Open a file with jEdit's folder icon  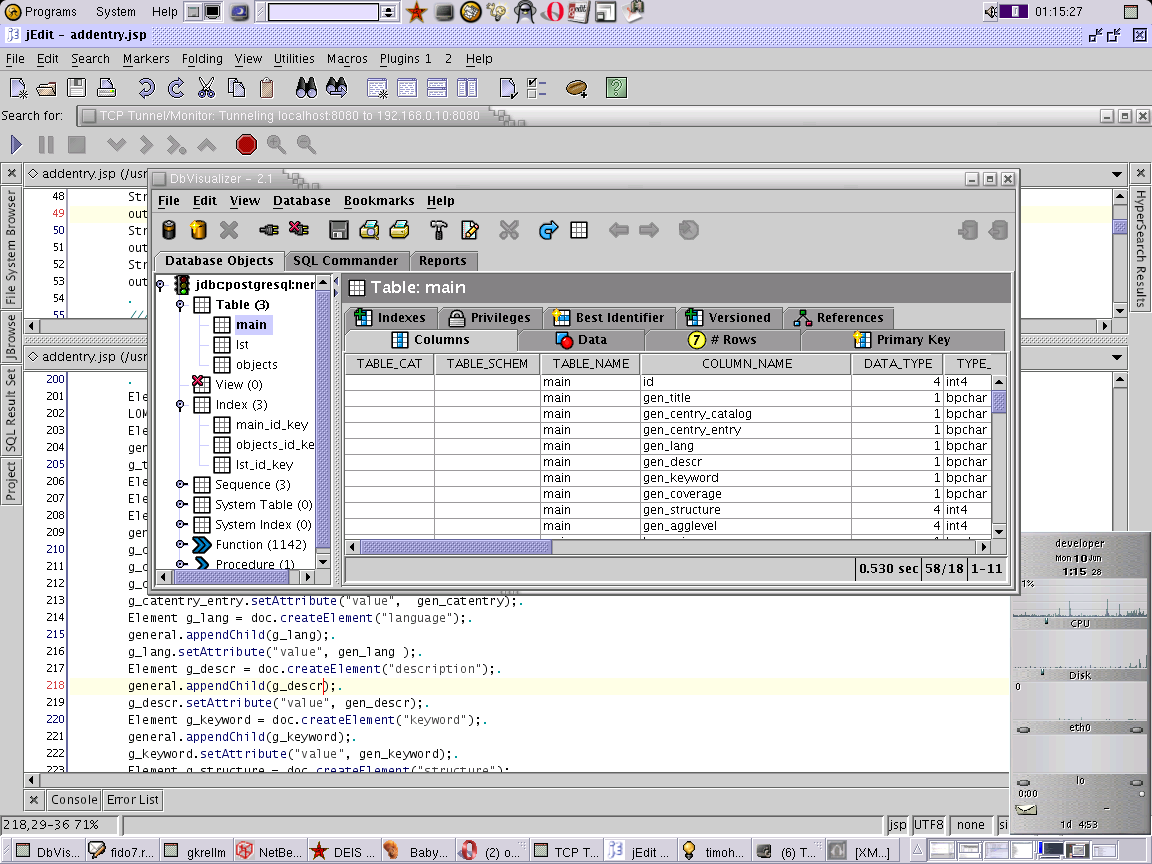[x=46, y=88]
